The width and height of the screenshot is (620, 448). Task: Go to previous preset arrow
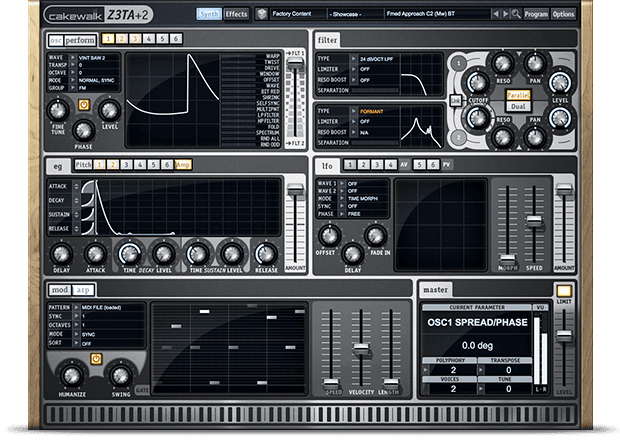[x=495, y=14]
